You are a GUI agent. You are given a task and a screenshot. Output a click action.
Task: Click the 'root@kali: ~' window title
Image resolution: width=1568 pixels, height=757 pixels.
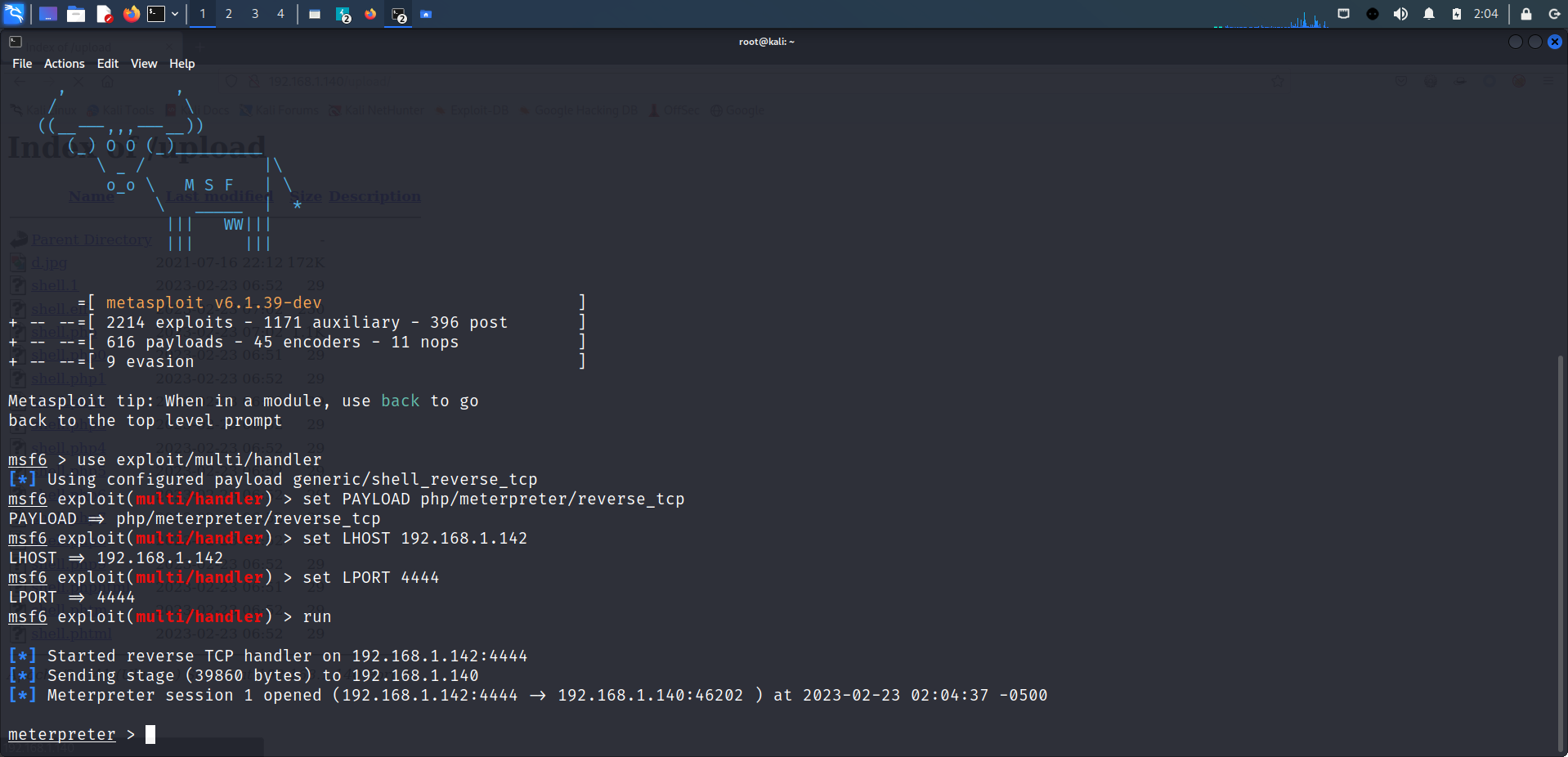coord(767,42)
